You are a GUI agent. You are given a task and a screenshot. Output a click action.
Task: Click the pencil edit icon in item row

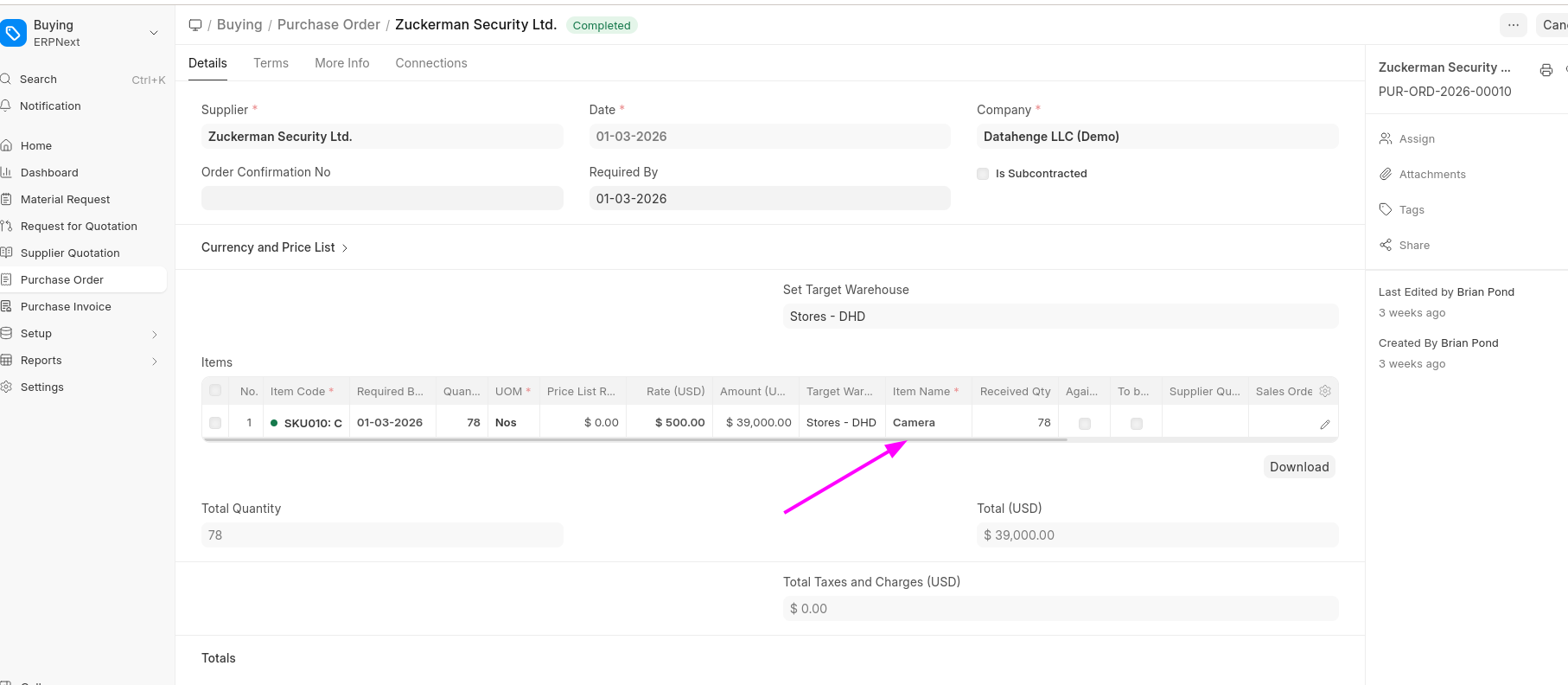click(x=1324, y=424)
